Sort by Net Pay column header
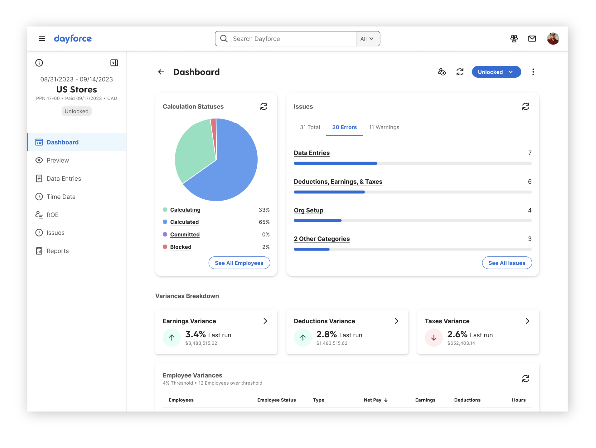The width and height of the screenshot is (596, 448). pos(376,400)
